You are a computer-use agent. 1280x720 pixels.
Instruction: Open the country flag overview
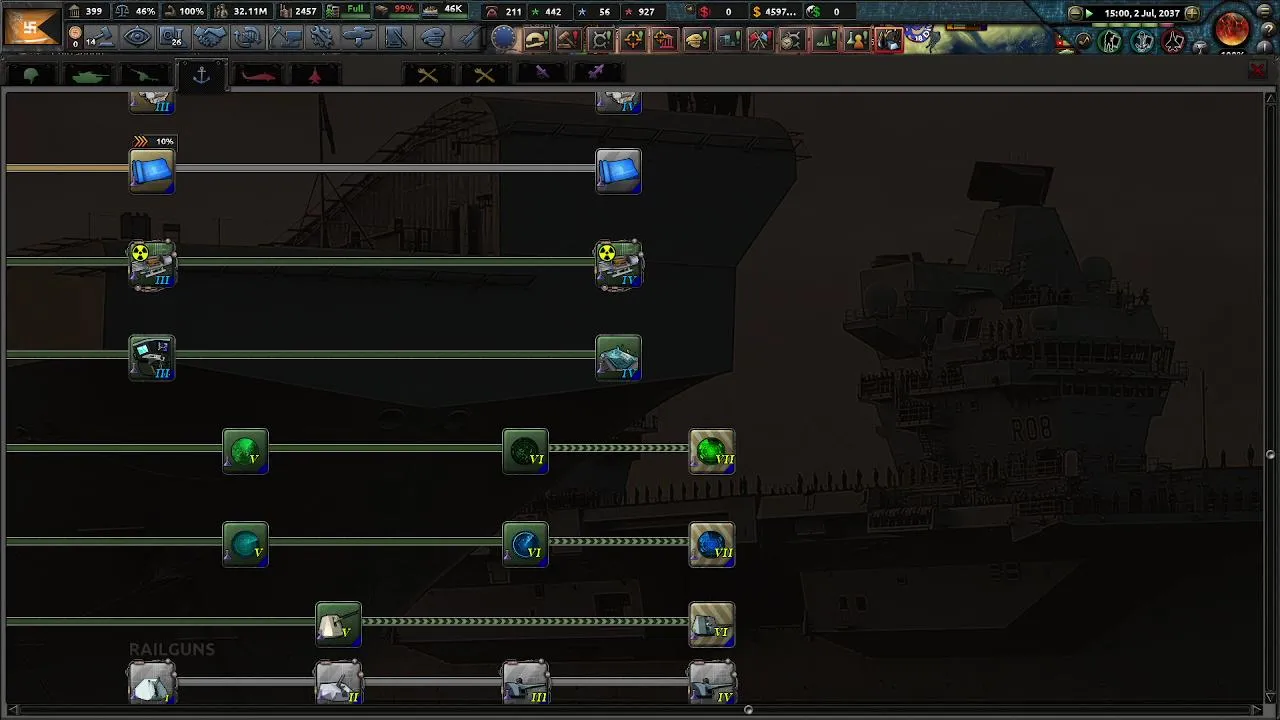click(x=31, y=25)
